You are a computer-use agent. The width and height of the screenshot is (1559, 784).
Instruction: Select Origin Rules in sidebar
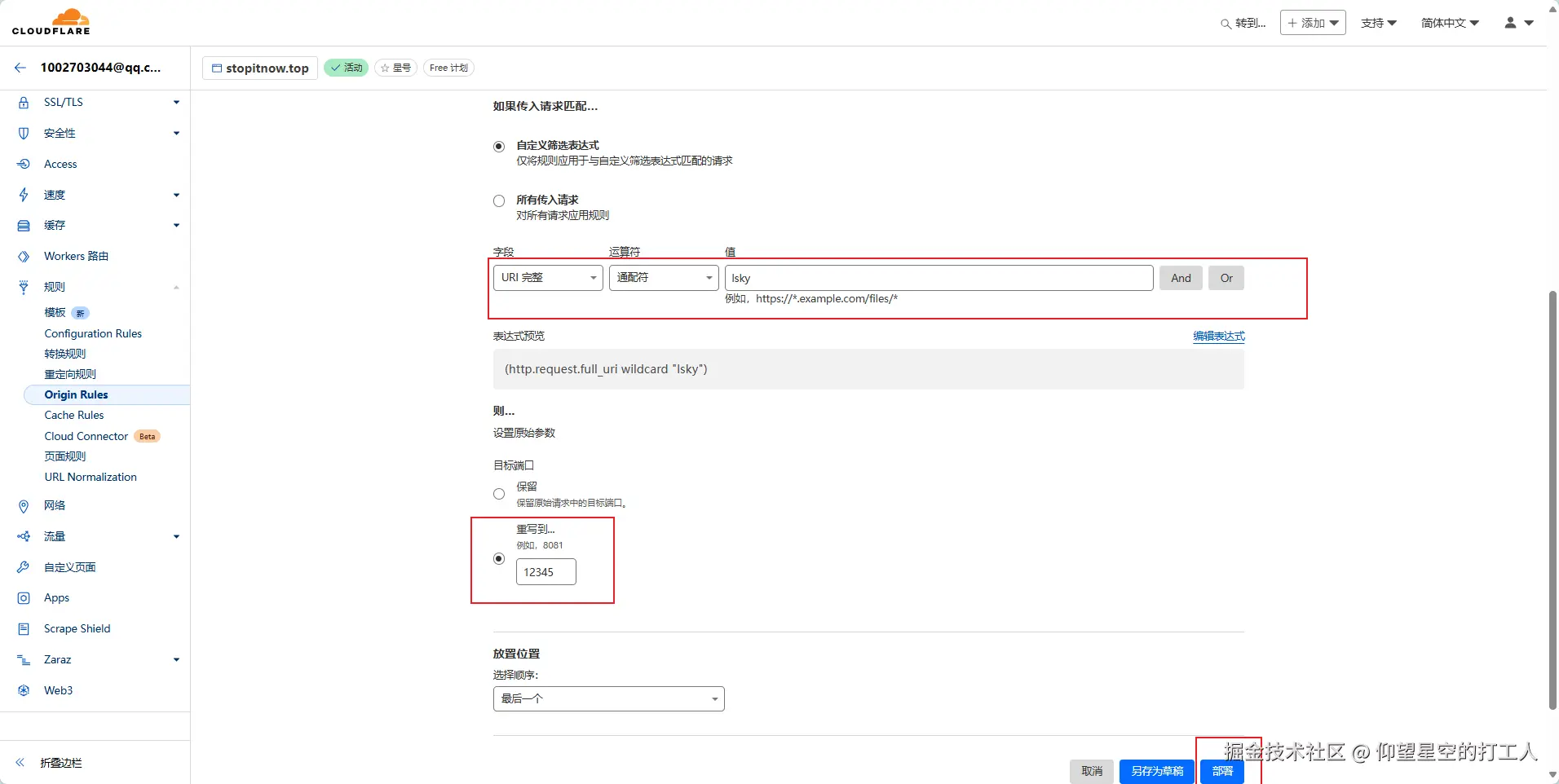(107, 394)
